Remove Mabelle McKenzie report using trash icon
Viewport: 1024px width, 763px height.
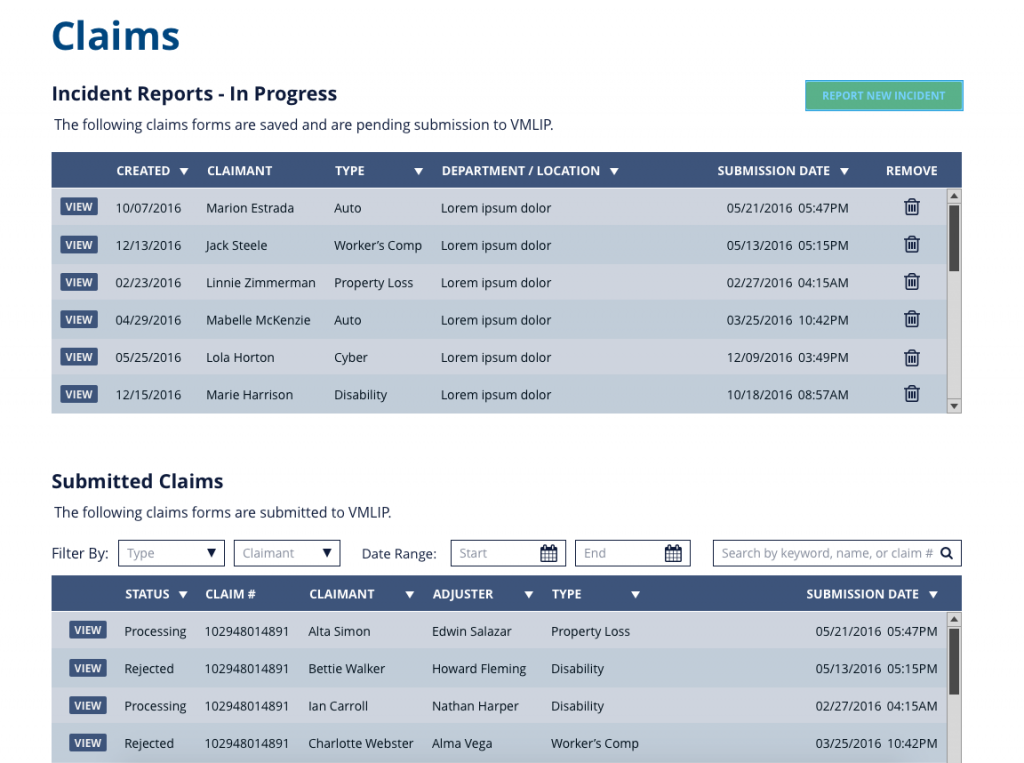pyautogui.click(x=912, y=319)
